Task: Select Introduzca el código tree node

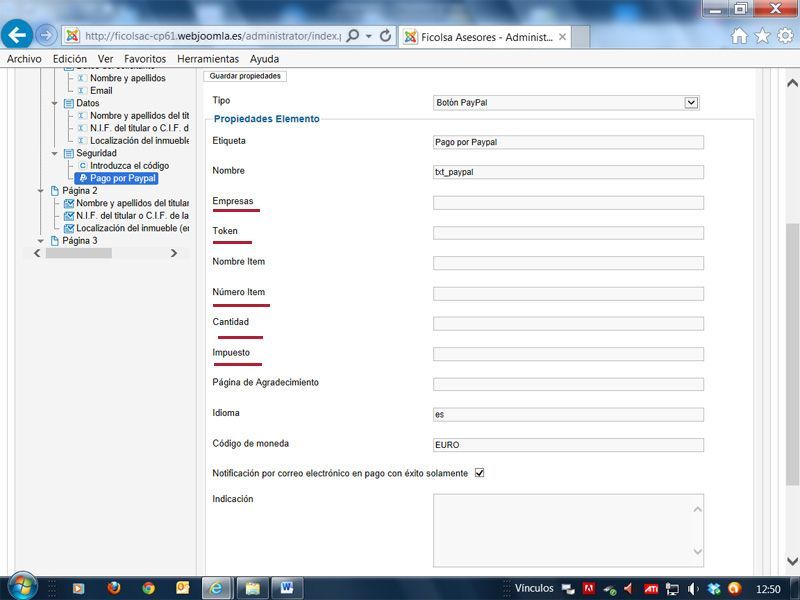Action: (x=123, y=166)
